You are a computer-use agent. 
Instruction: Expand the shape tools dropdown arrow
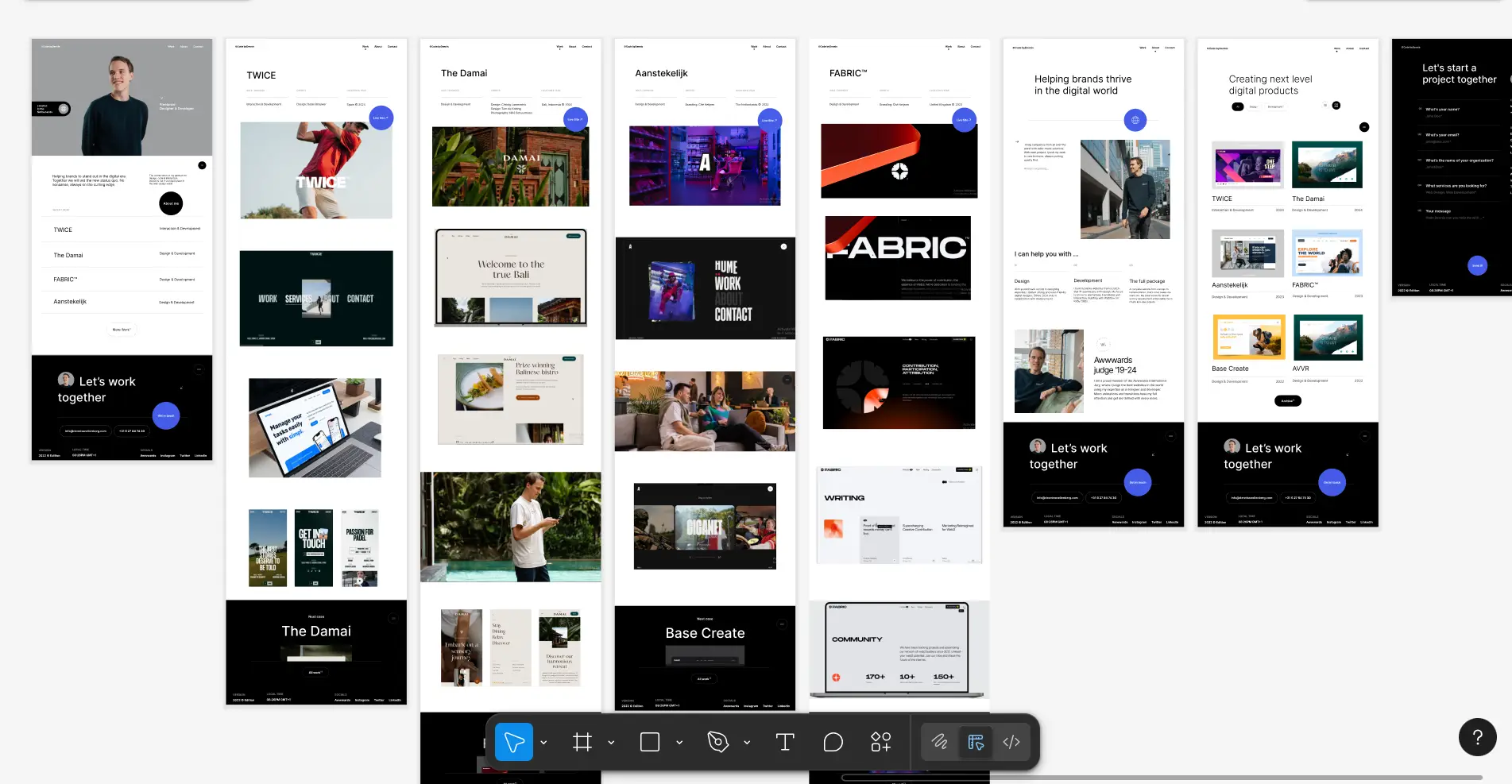click(x=679, y=743)
